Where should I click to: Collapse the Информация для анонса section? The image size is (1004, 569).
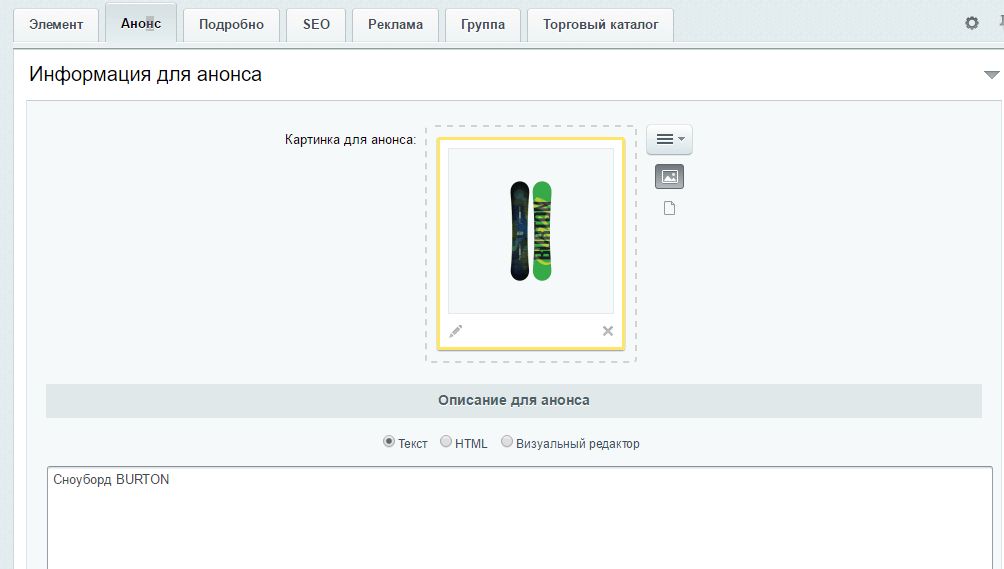(x=991, y=75)
